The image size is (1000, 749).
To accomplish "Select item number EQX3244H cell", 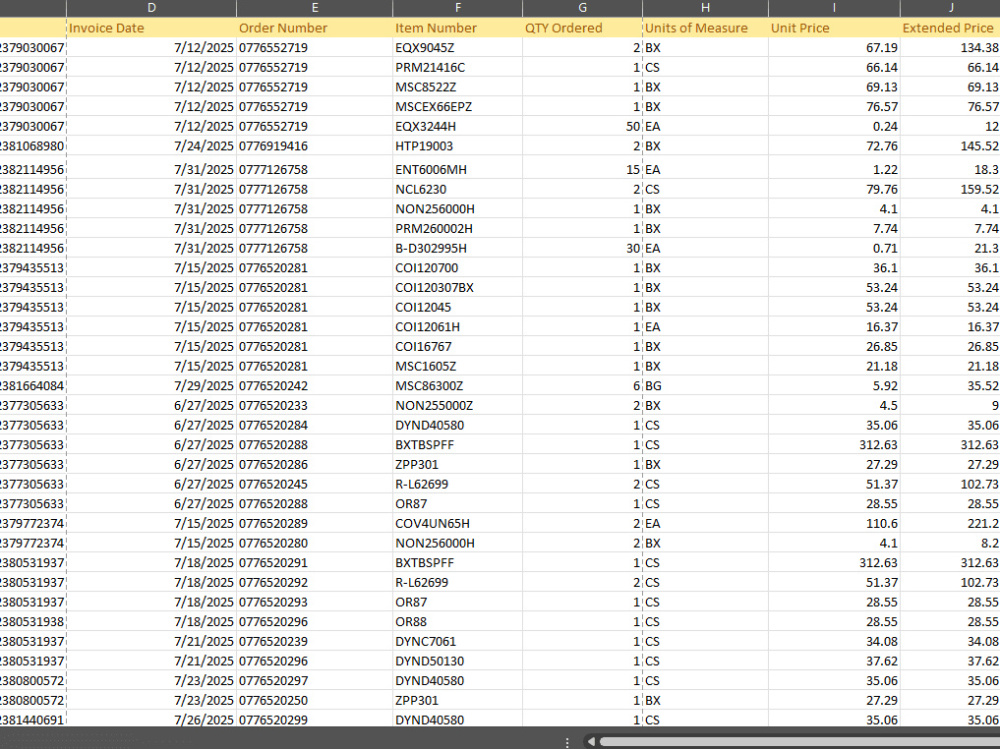I will [457, 126].
